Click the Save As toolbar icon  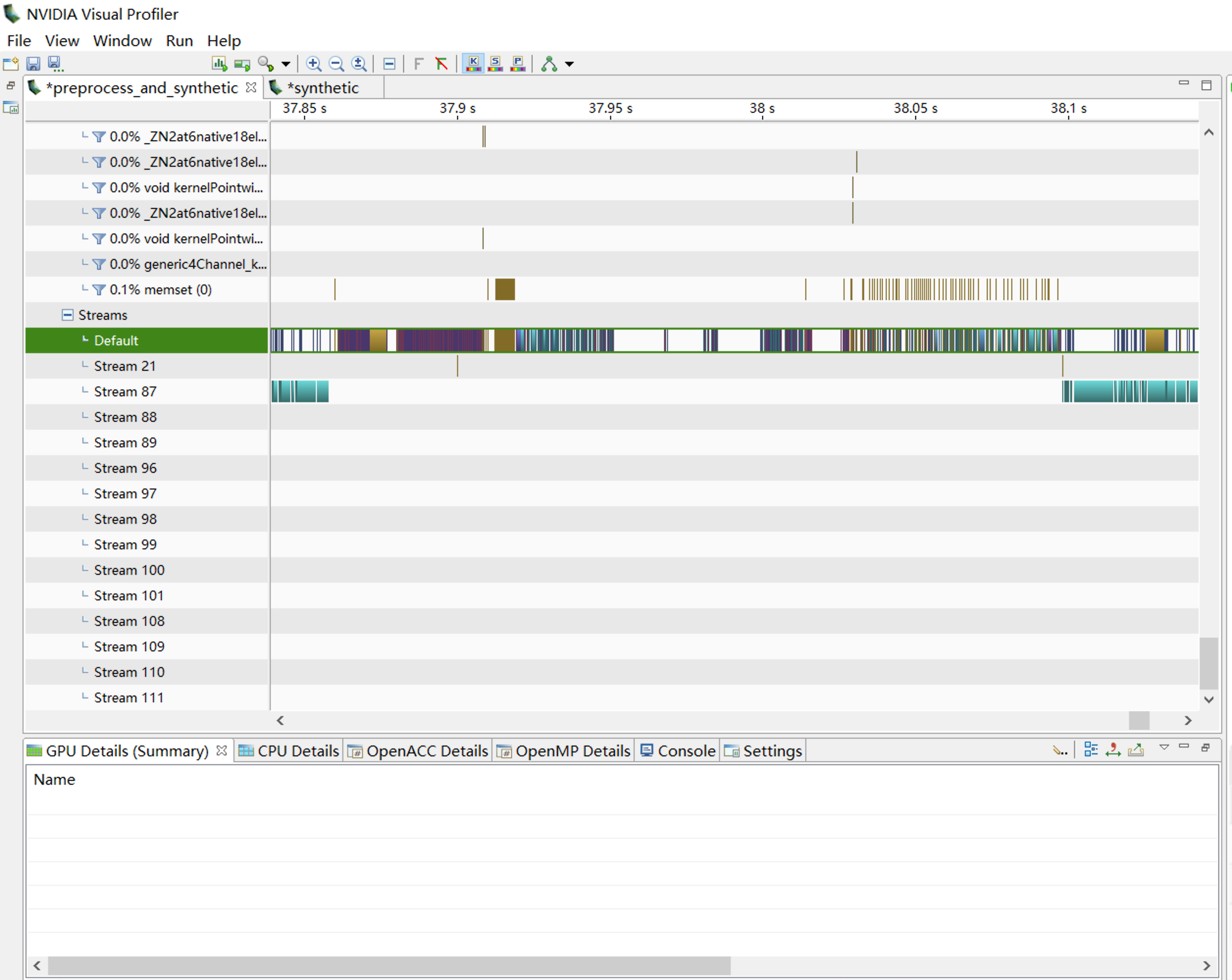click(55, 62)
